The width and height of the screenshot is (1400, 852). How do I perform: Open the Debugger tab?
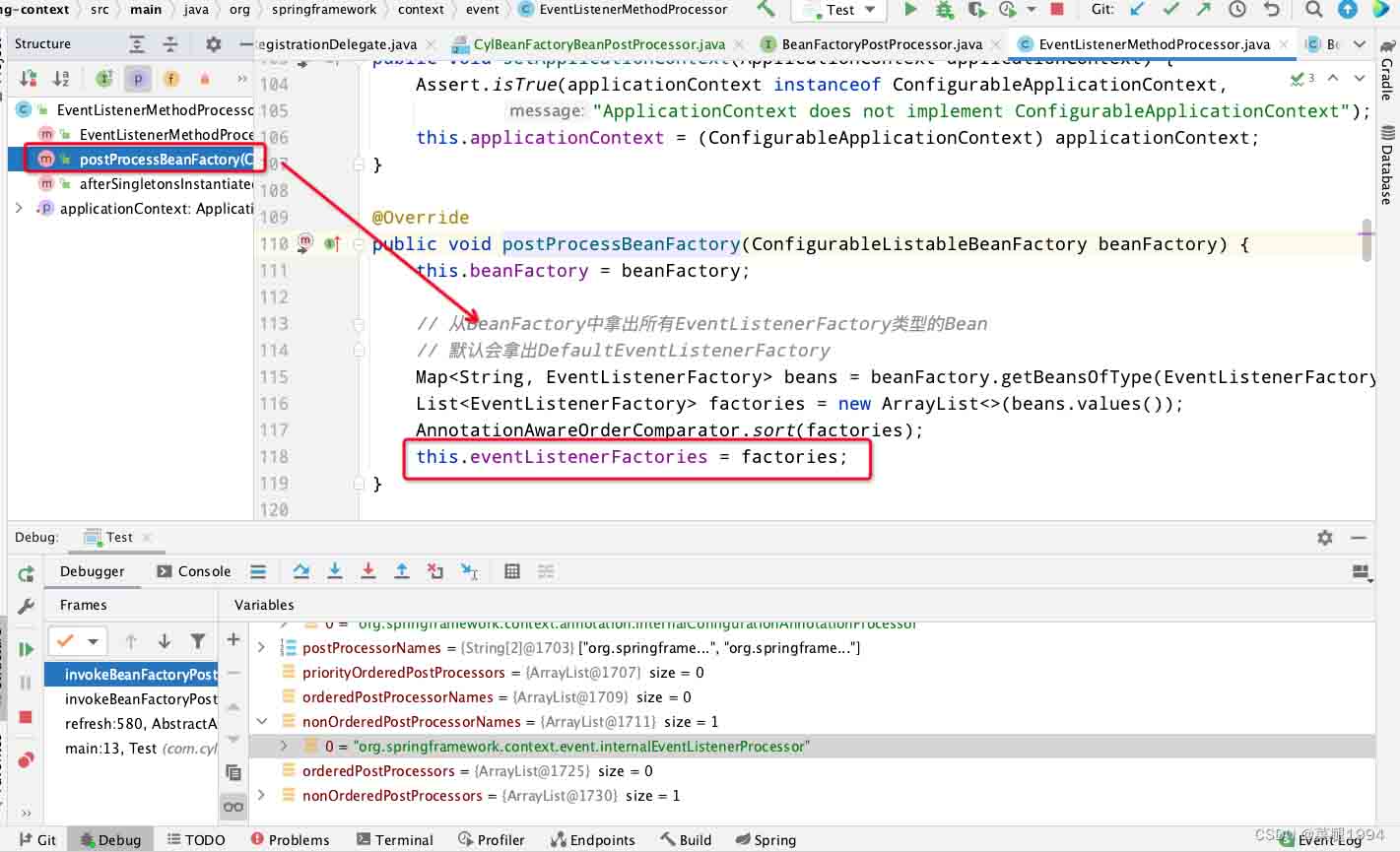click(93, 571)
